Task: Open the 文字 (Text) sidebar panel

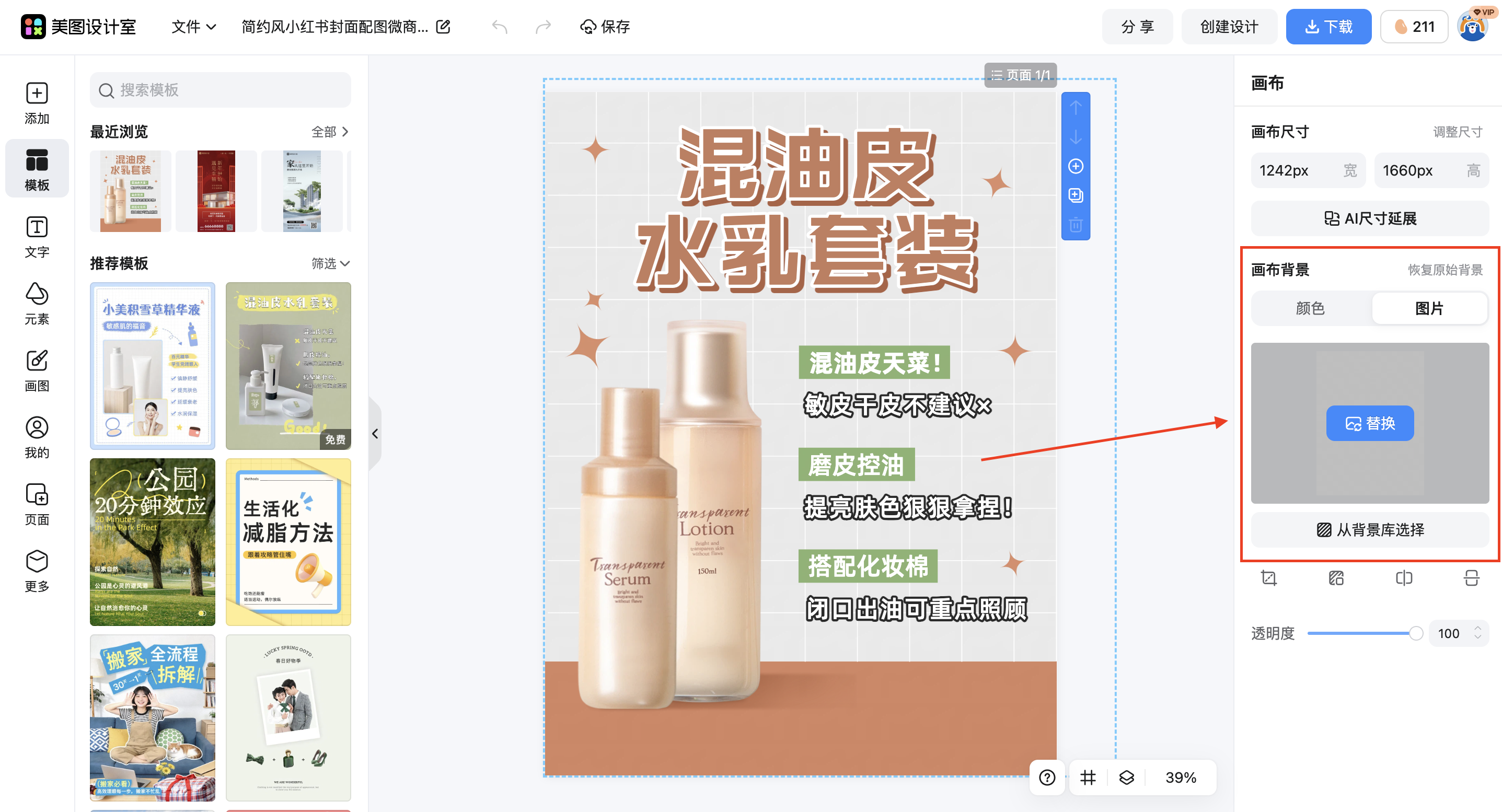Action: tap(37, 236)
